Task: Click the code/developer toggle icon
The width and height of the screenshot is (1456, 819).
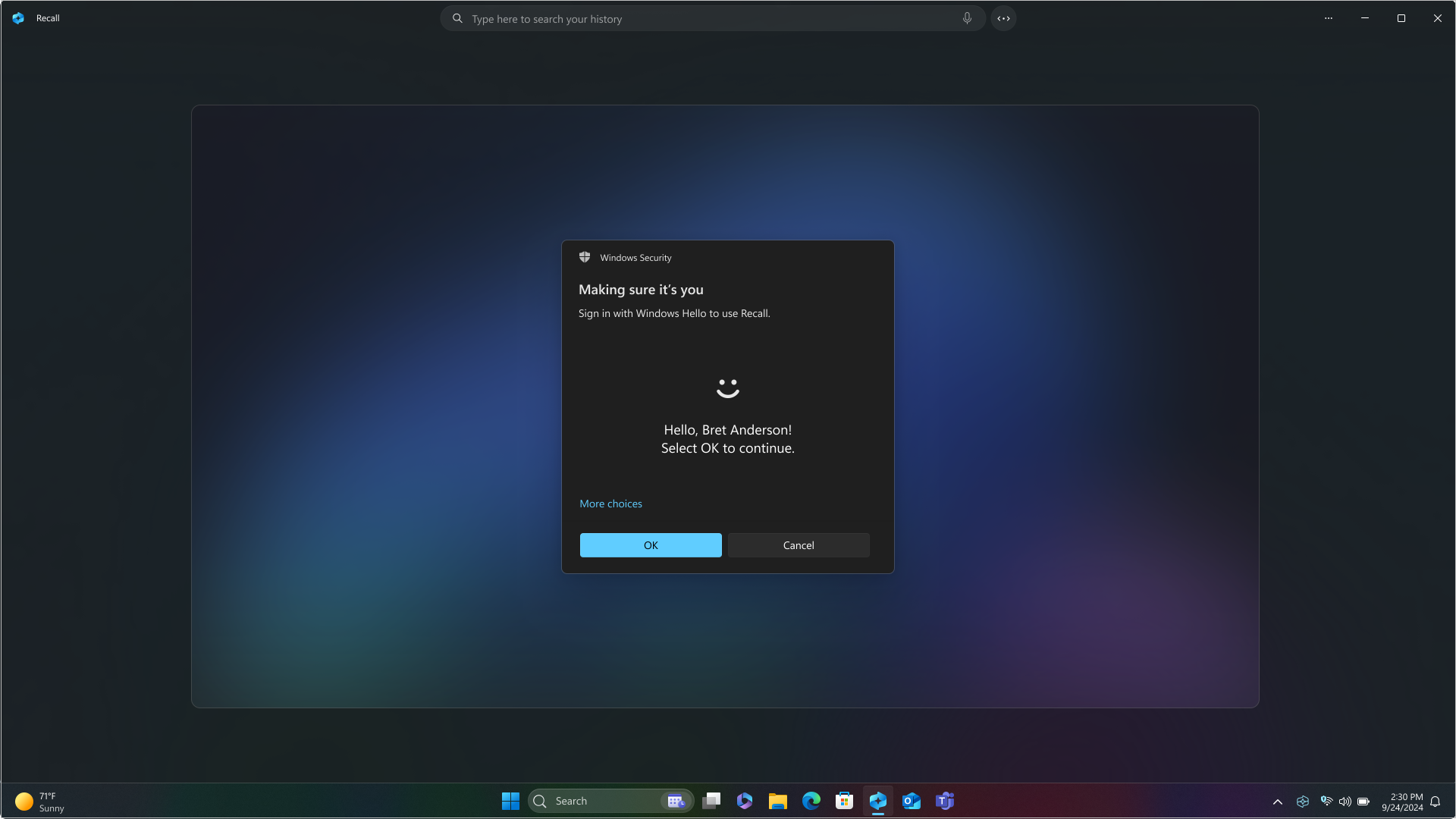Action: tap(1004, 18)
